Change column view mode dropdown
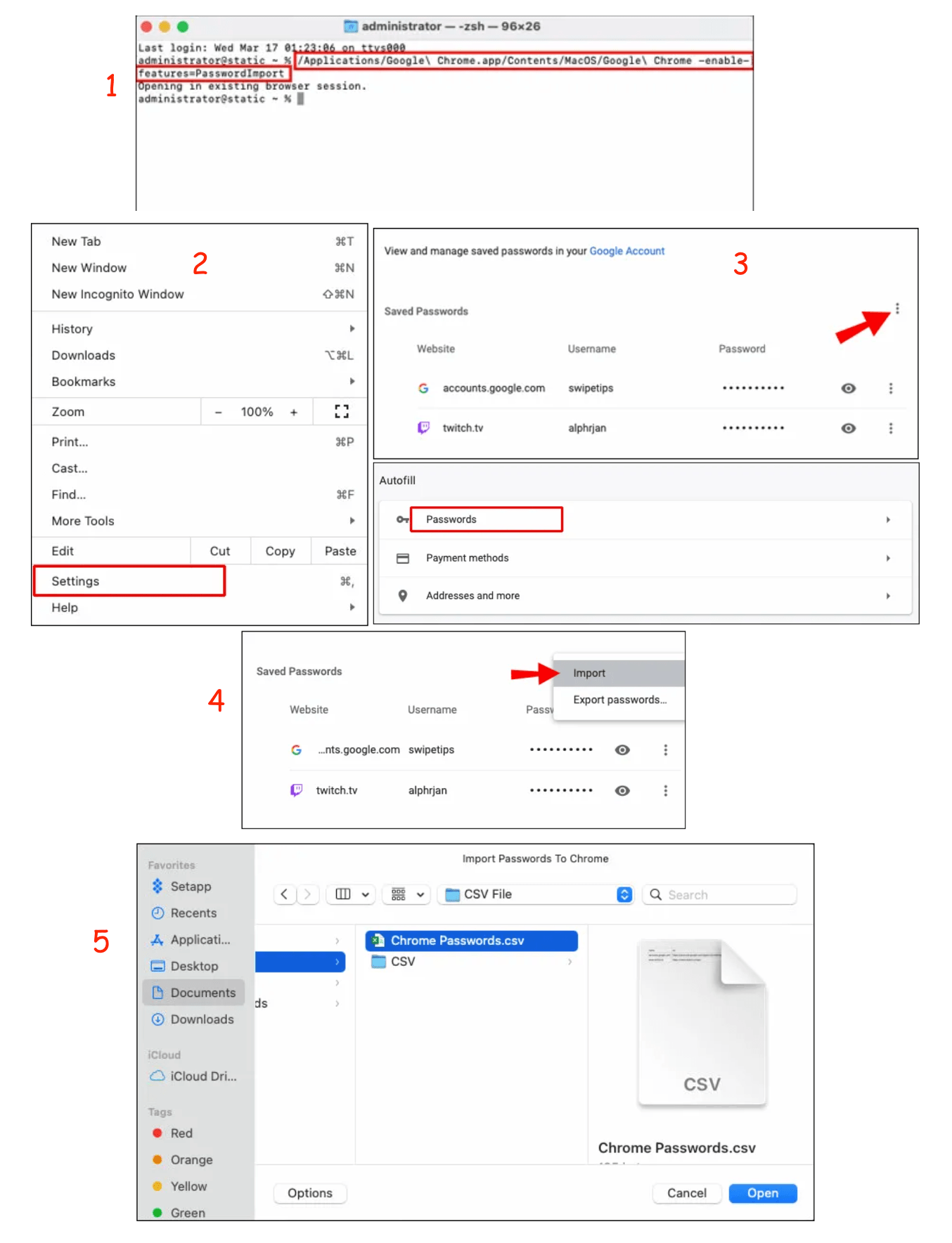952x1243 pixels. click(x=352, y=894)
